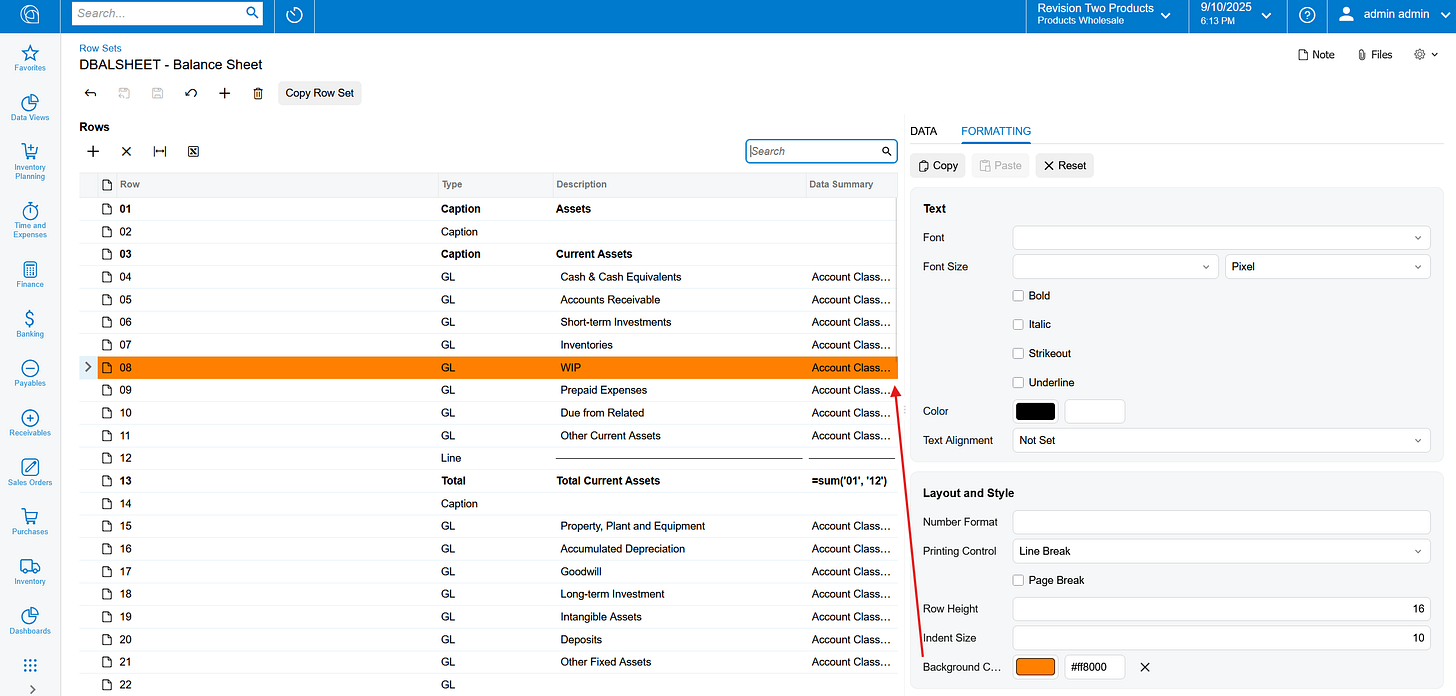Click the Export to Excel icon above rows
This screenshot has height=696, width=1456.
[193, 151]
